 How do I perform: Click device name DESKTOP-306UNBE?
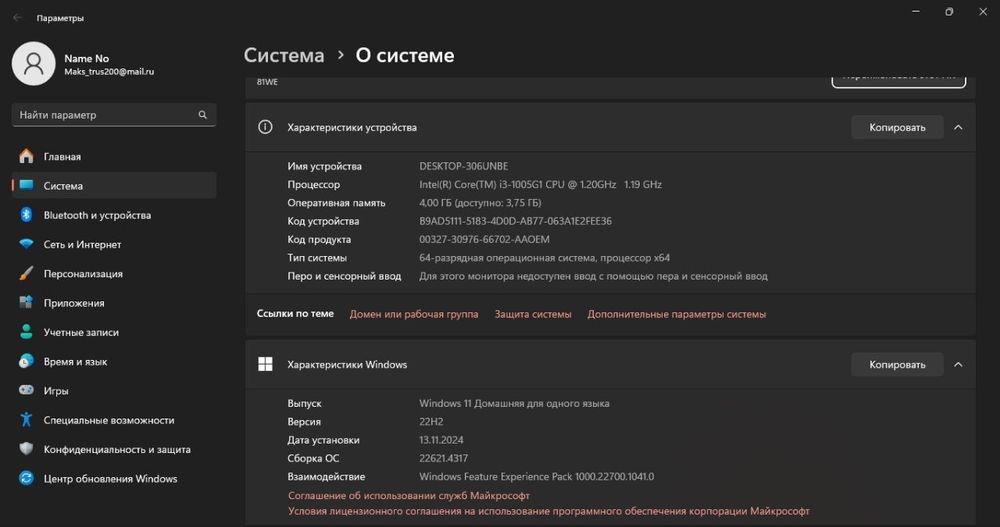pos(464,166)
